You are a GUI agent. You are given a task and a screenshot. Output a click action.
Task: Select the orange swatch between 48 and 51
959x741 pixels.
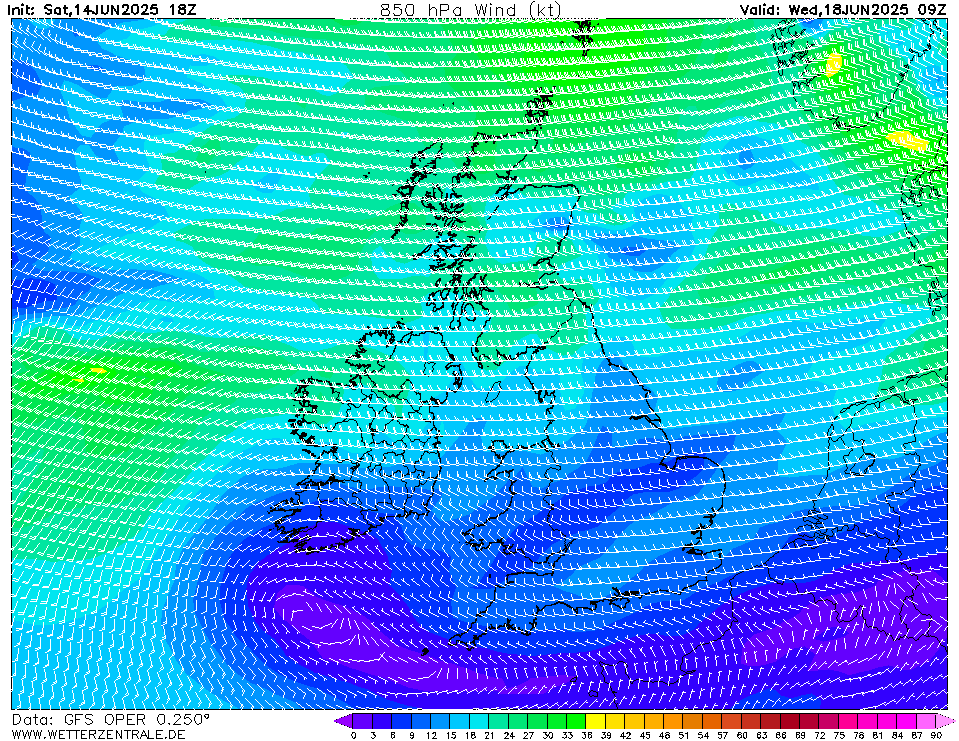click(674, 721)
